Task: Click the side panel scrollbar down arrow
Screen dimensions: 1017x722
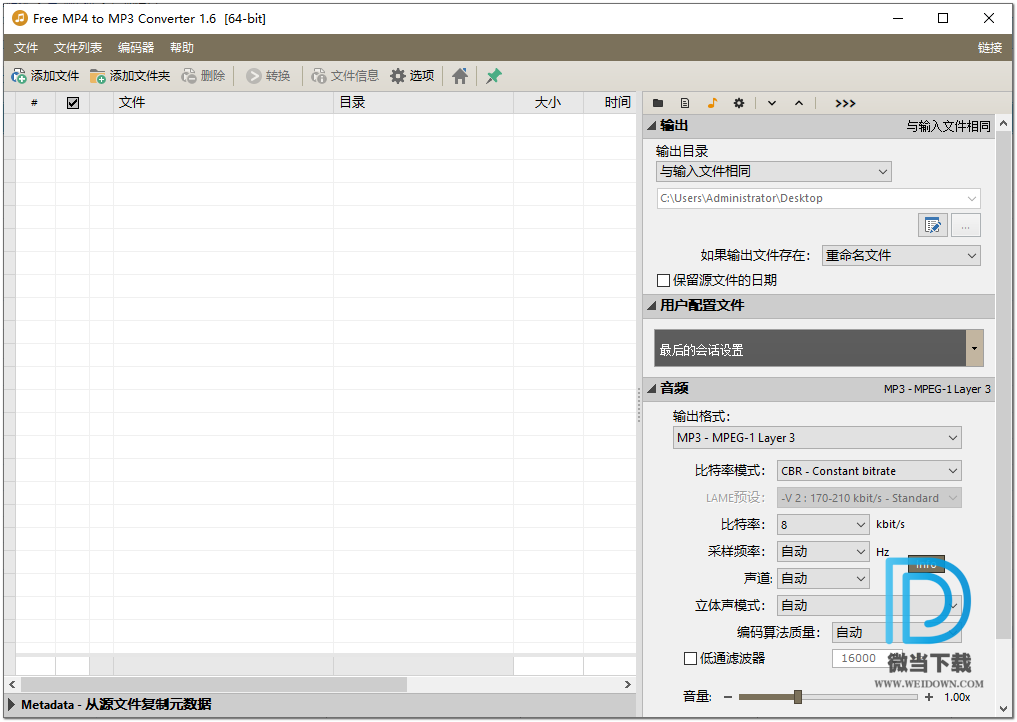Action: (x=1003, y=709)
